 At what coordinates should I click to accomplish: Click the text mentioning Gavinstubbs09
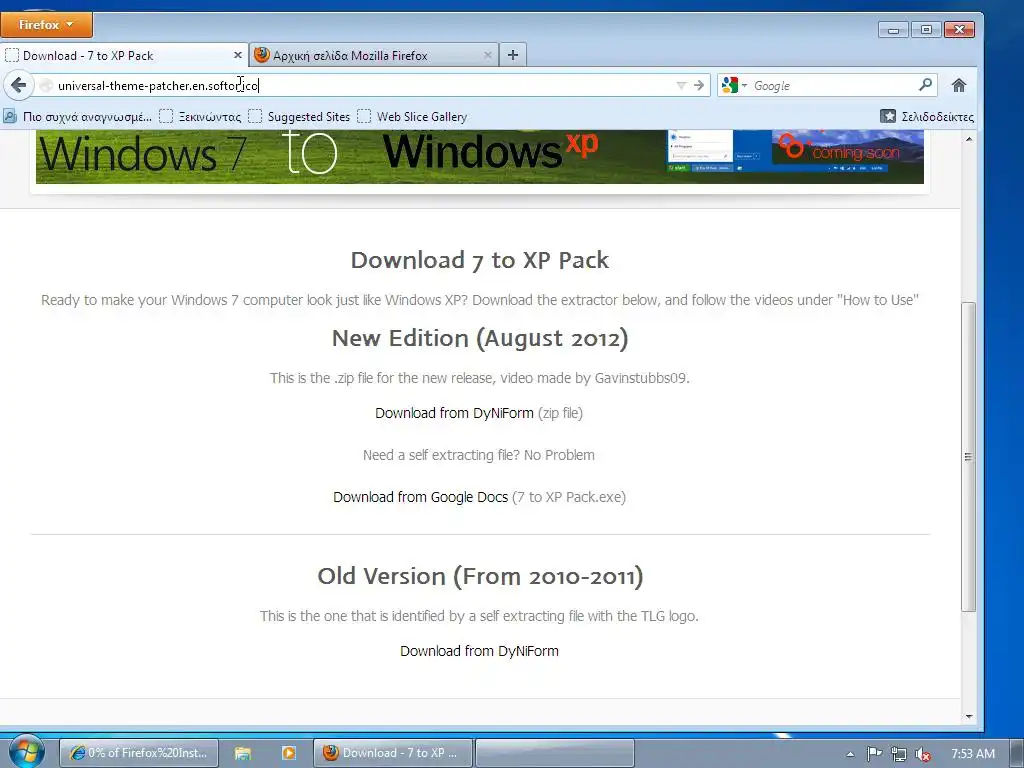[x=479, y=378]
